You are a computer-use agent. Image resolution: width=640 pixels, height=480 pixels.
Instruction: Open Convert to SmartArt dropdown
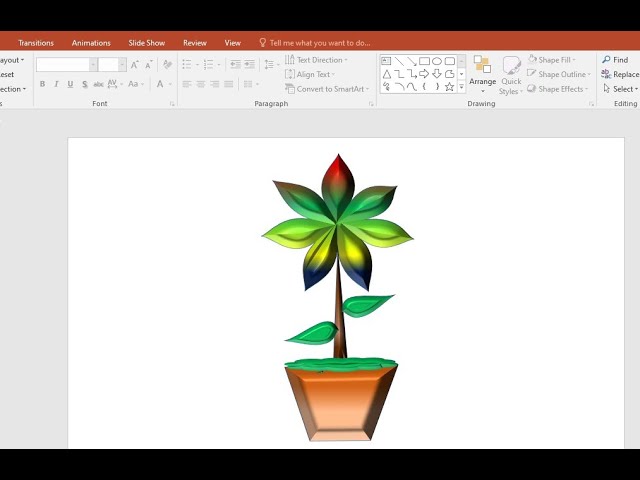pyautogui.click(x=327, y=89)
